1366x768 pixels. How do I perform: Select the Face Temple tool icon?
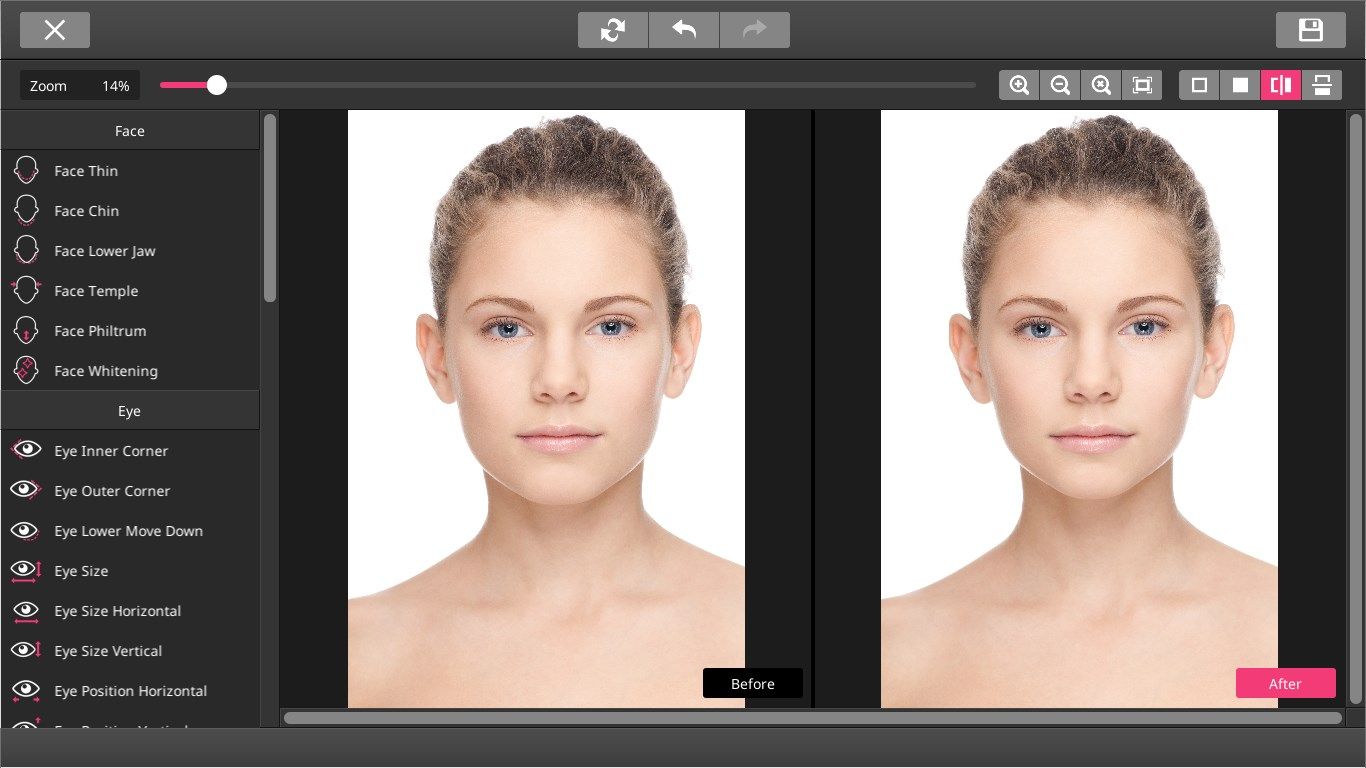[26, 291]
